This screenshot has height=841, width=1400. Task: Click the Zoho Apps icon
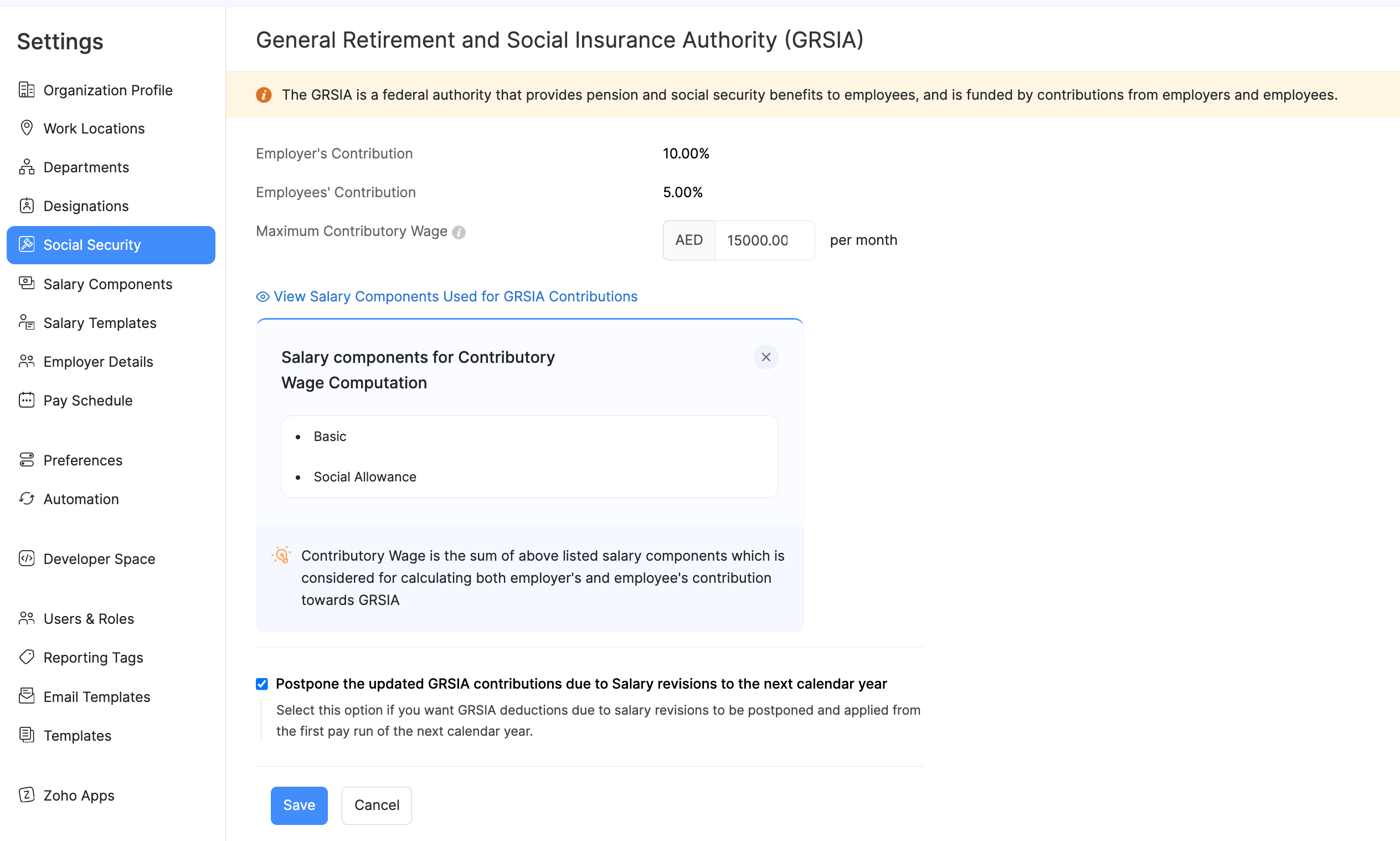pyautogui.click(x=27, y=795)
